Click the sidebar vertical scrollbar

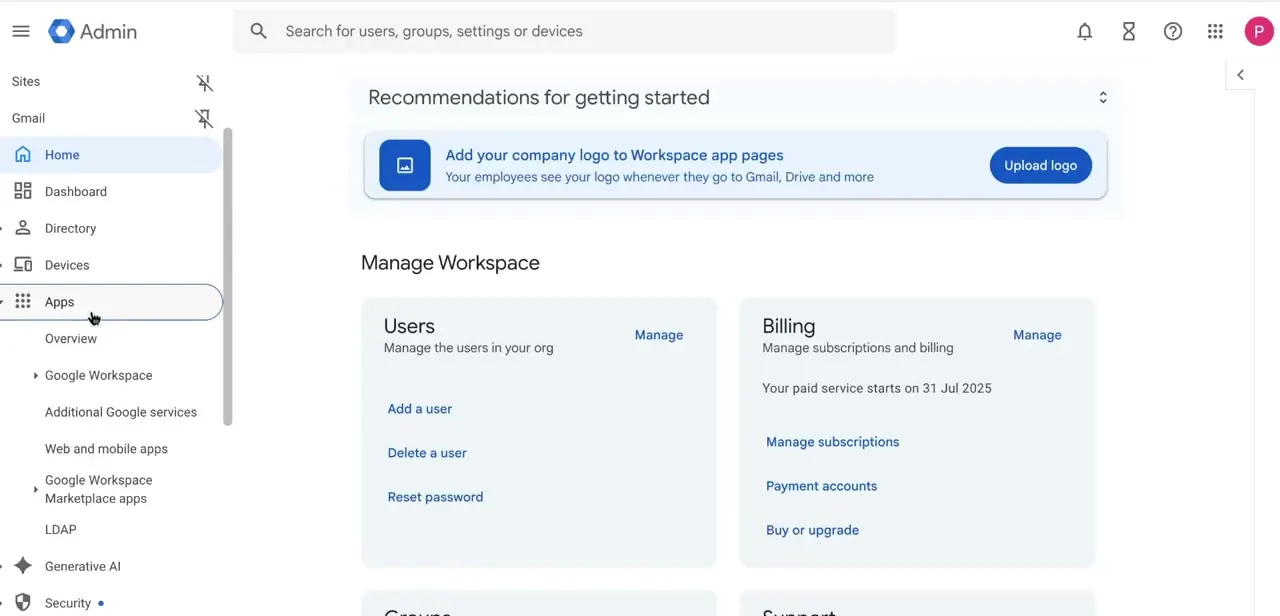coord(228,277)
